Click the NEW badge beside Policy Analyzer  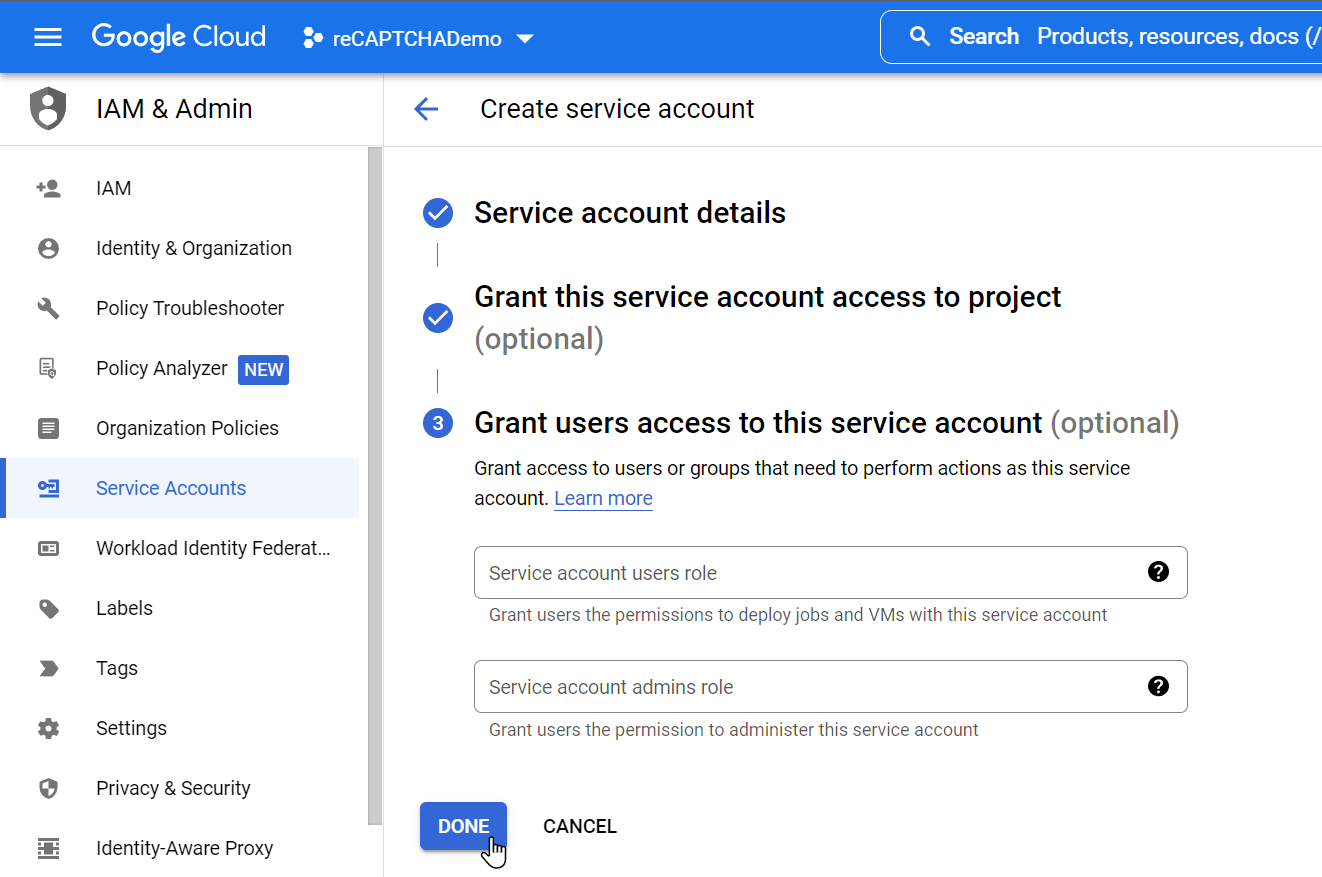point(264,369)
